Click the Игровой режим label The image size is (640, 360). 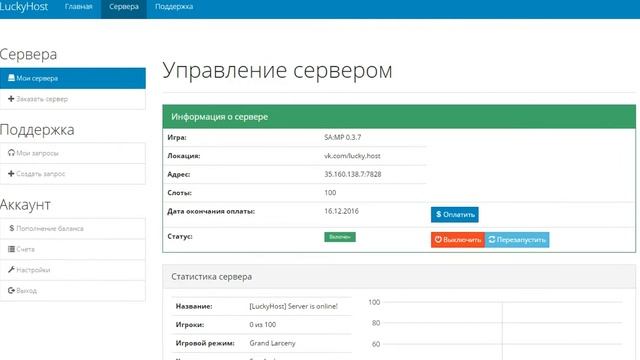[205, 343]
